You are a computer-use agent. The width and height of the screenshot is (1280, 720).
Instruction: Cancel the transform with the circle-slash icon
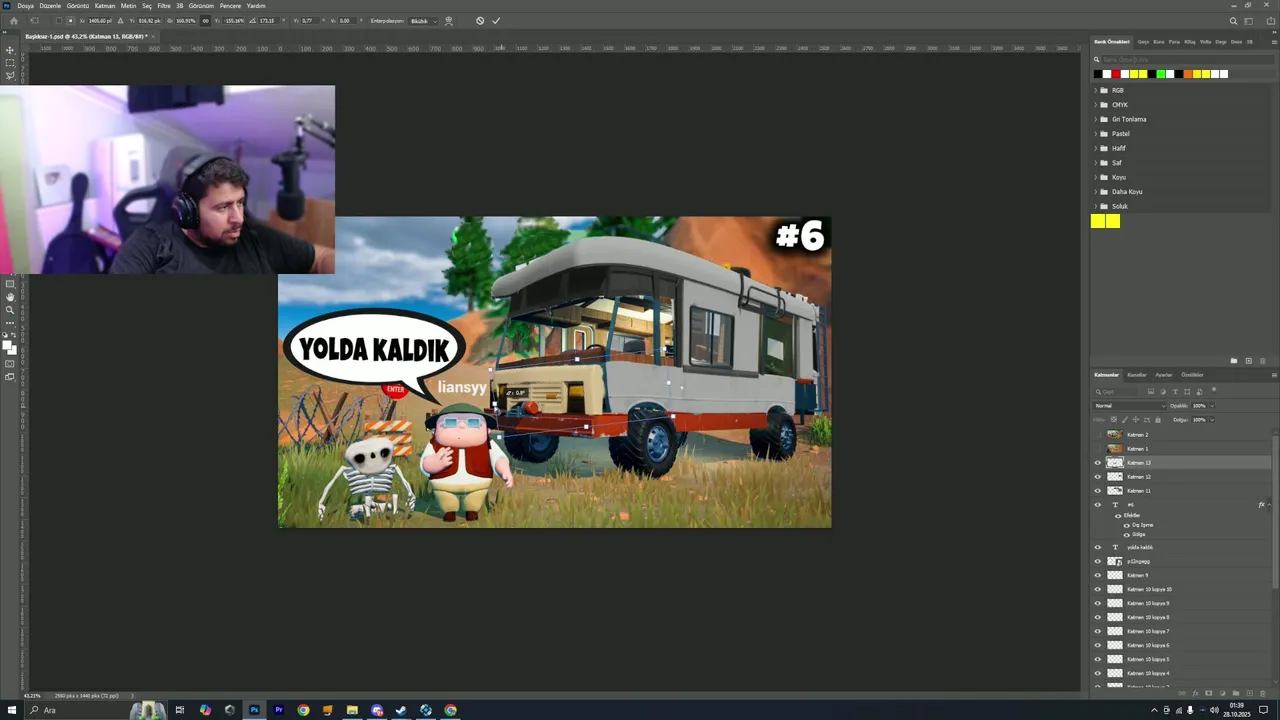click(480, 20)
